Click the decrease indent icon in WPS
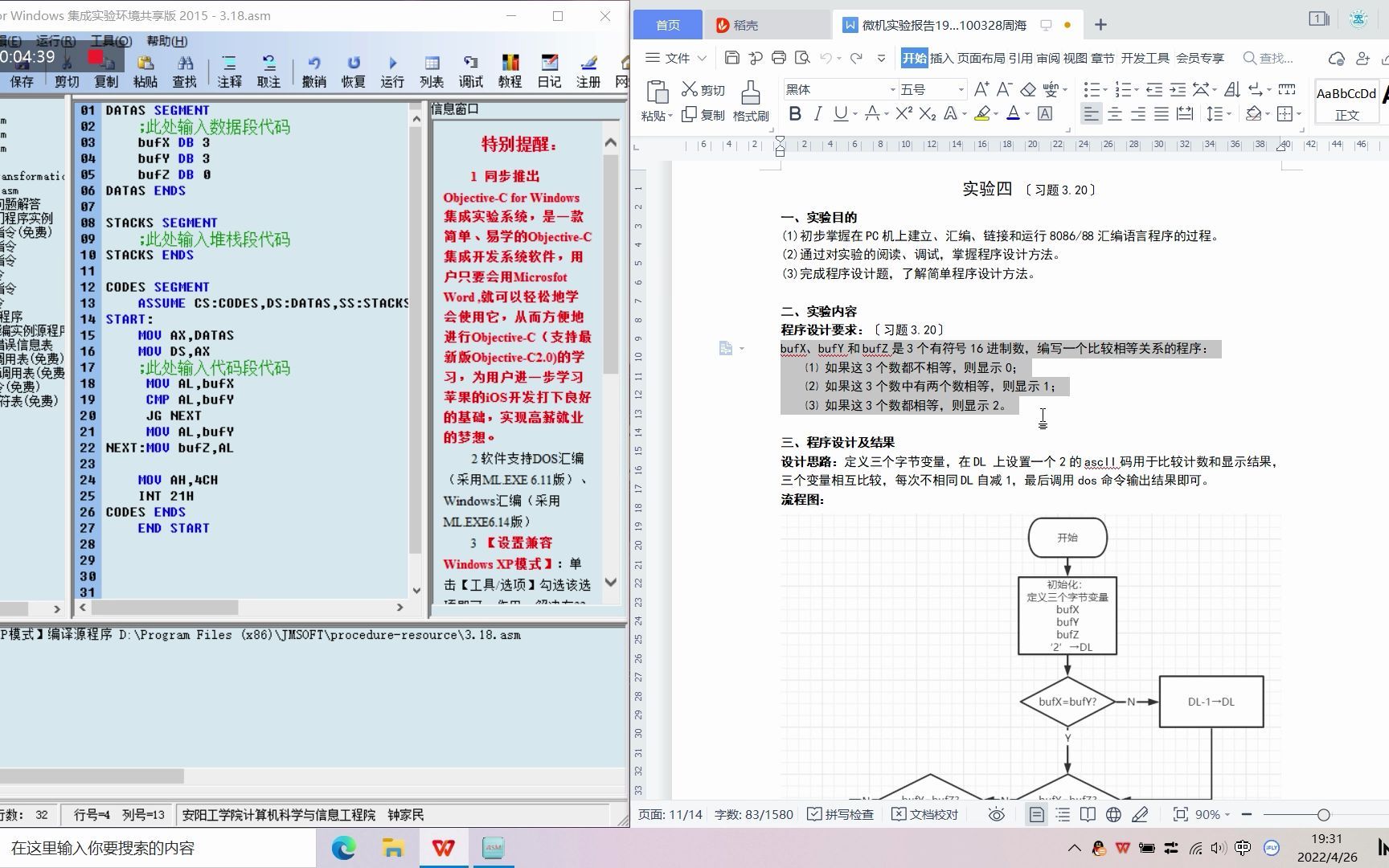This screenshot has height=868, width=1389. click(1154, 89)
